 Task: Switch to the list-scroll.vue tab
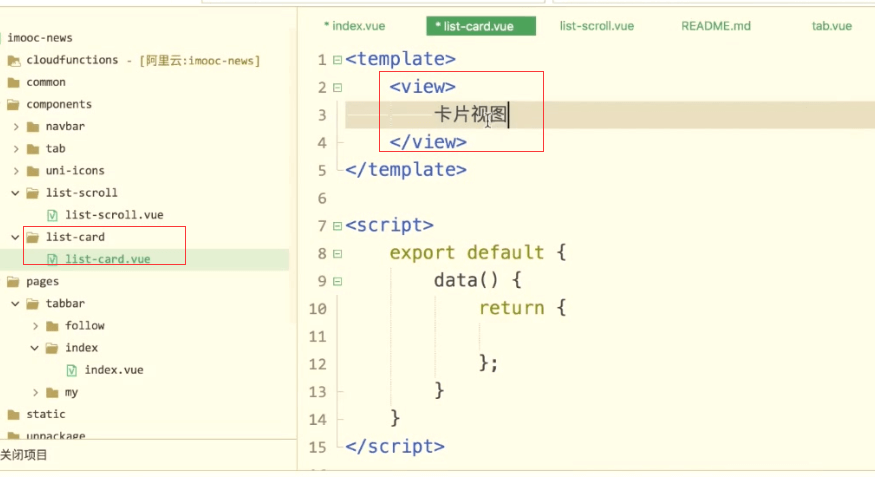[x=597, y=26]
